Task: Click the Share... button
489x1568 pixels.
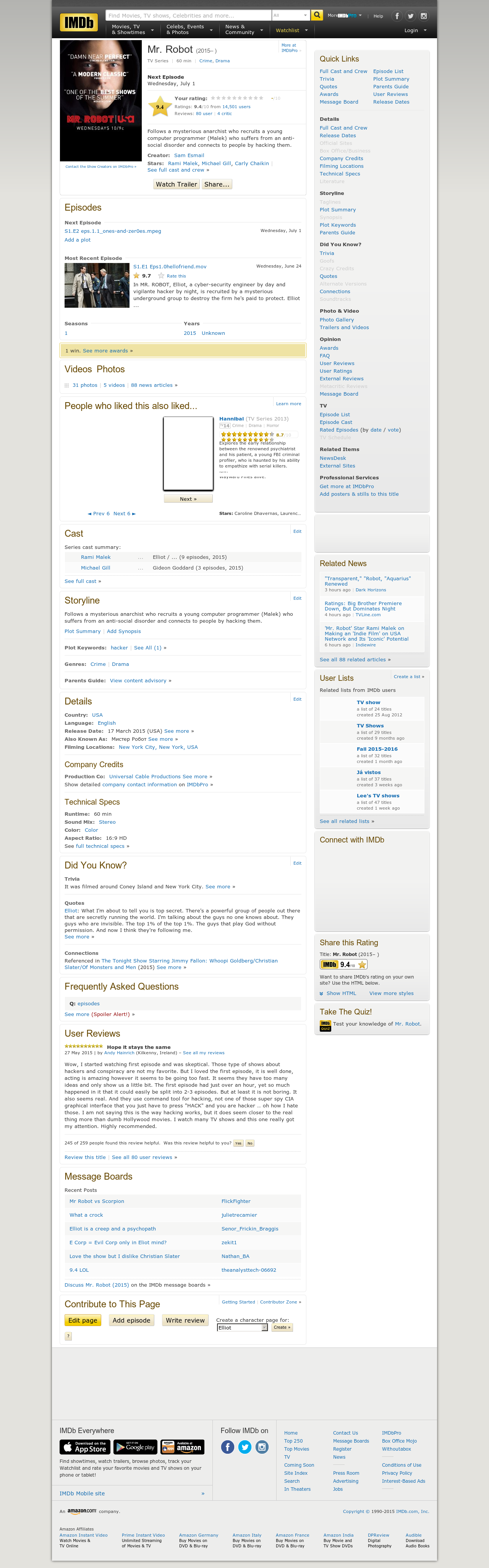Action: coord(217,184)
